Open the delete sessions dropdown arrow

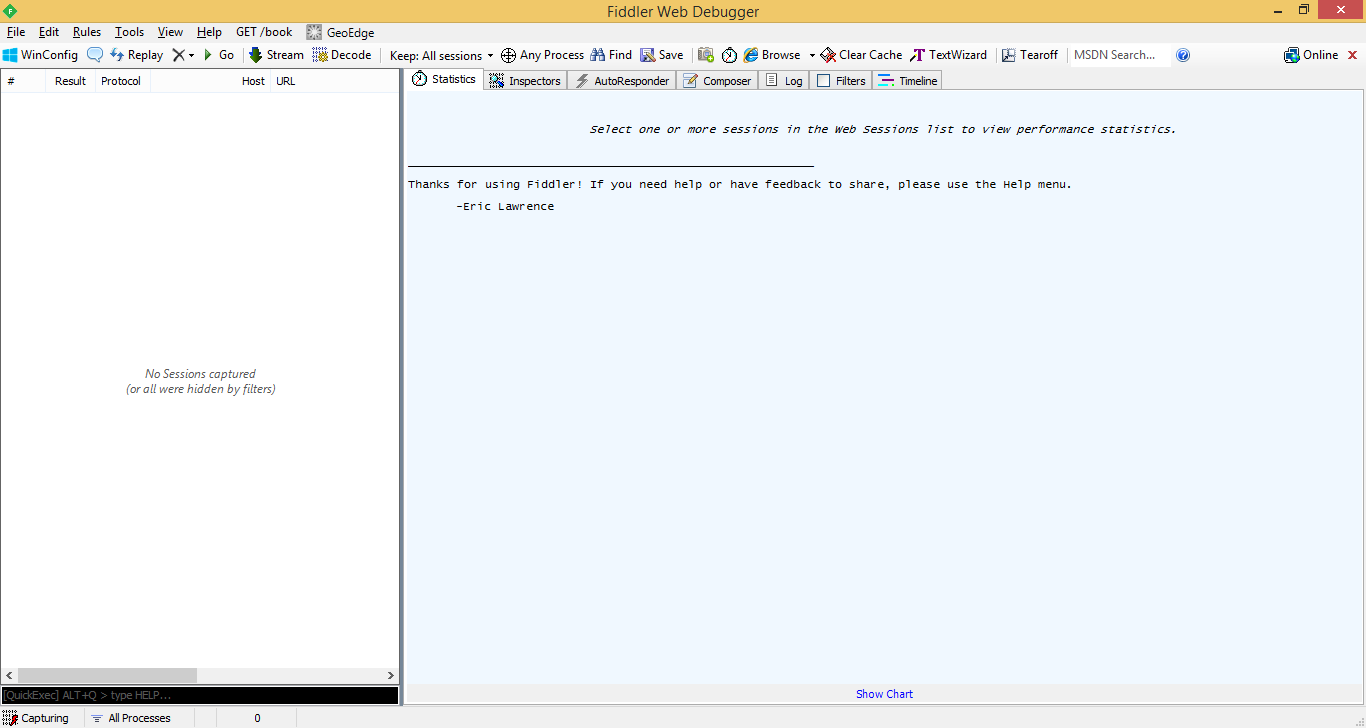[189, 55]
